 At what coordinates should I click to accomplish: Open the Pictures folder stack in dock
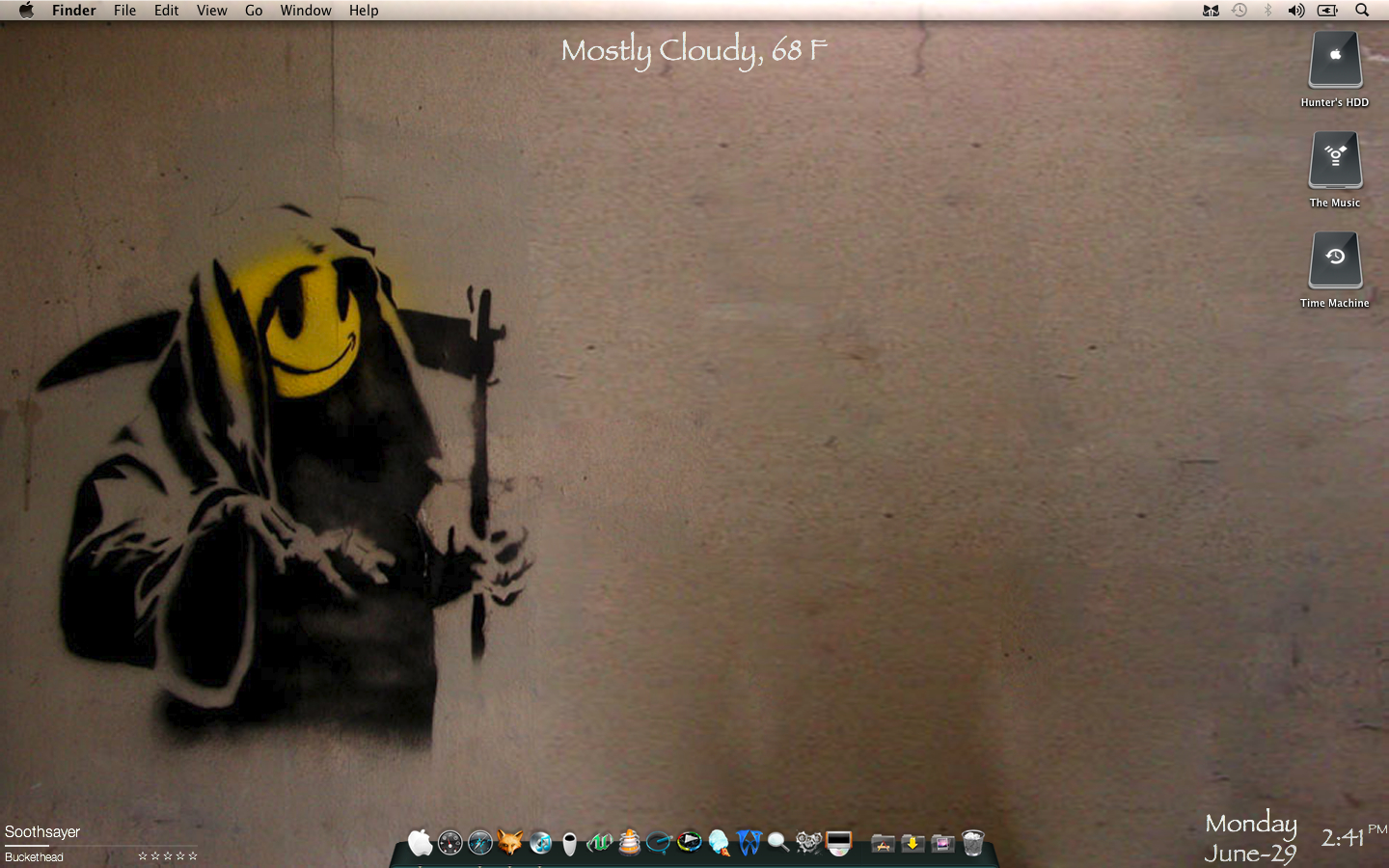pos(942,844)
